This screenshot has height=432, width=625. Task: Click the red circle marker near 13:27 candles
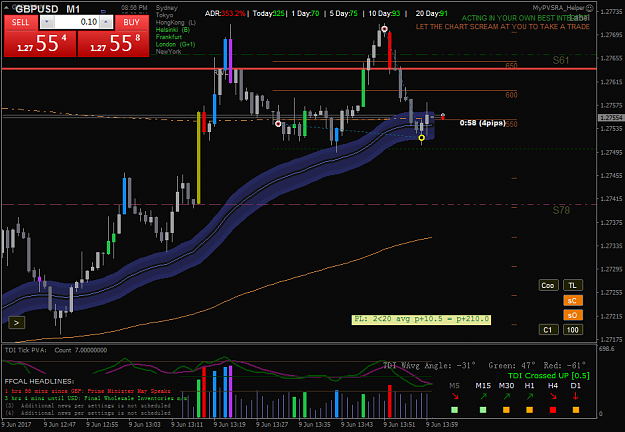pos(278,124)
